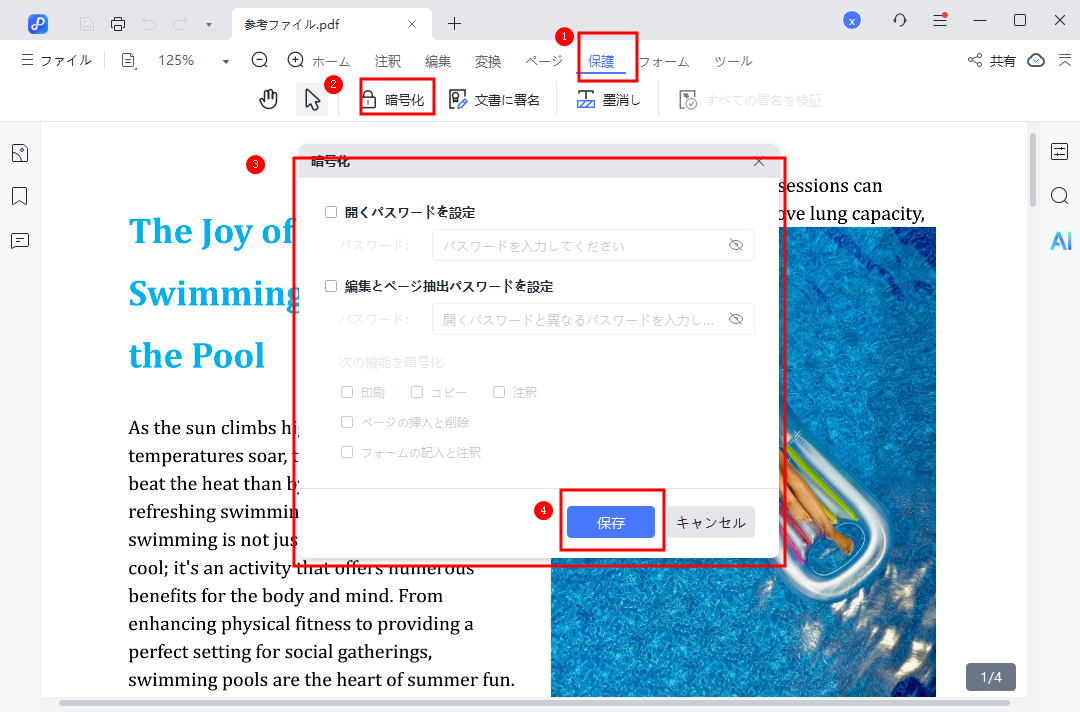Select the cursor selection tool
This screenshot has width=1080, height=712.
tap(311, 98)
